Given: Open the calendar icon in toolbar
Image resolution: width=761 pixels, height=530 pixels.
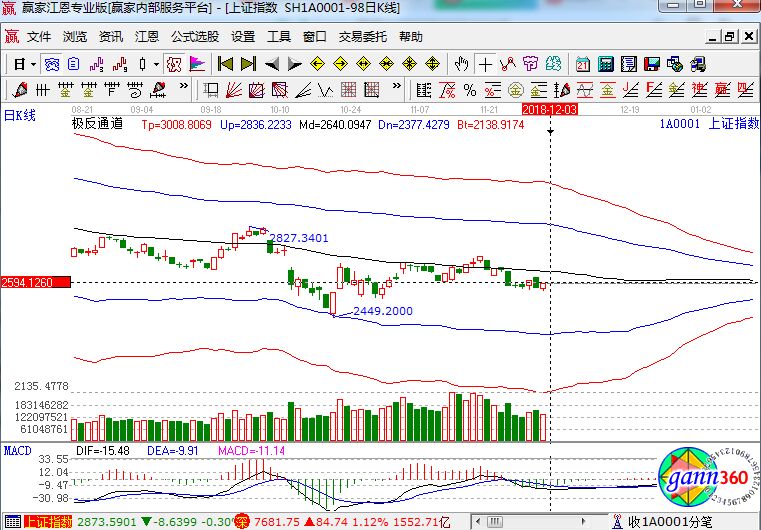Looking at the screenshot, I should pos(582,64).
